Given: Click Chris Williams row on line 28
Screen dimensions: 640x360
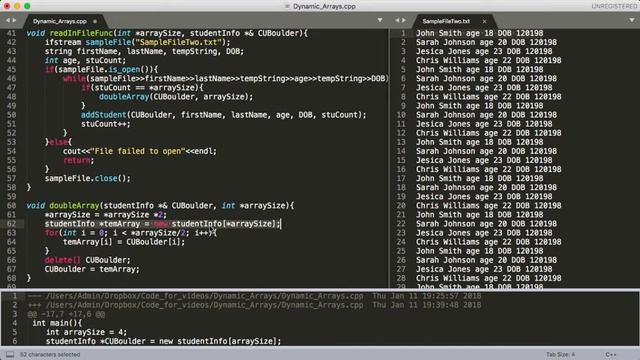Looking at the screenshot, I should 489,278.
